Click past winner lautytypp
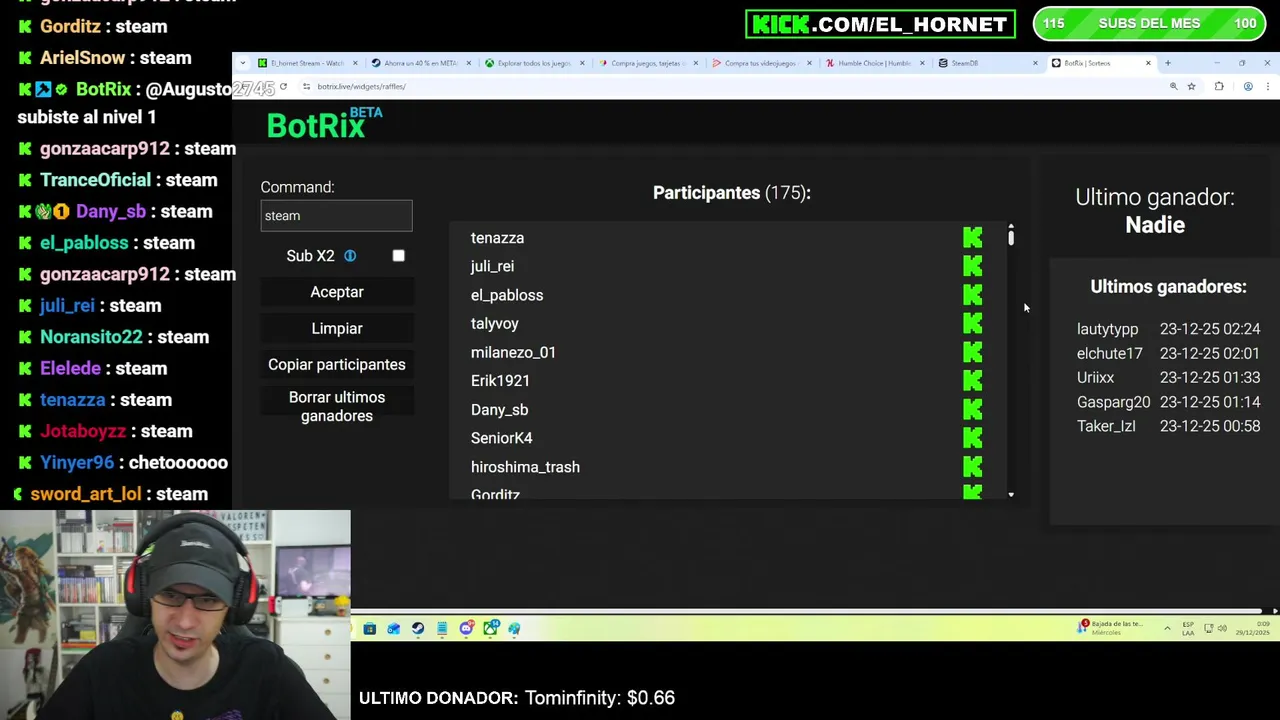Viewport: 1280px width, 720px height. coord(1107,329)
